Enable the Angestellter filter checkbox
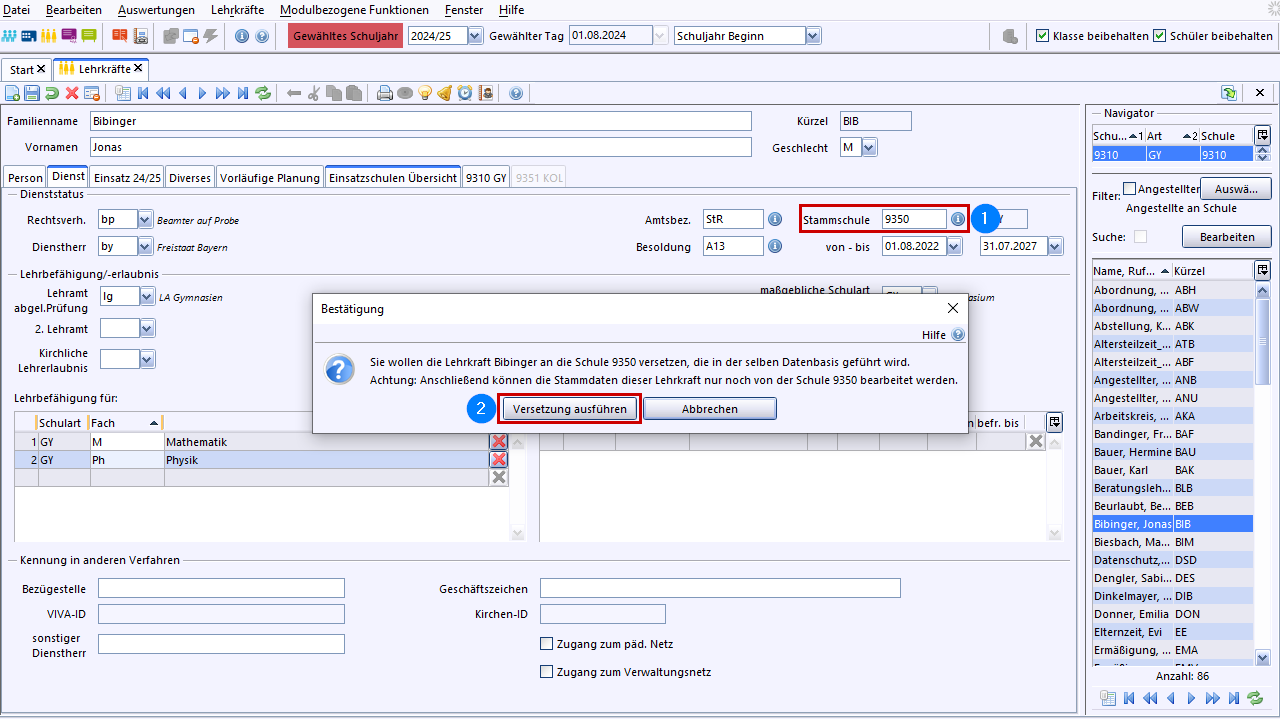The width and height of the screenshot is (1280, 720). coord(1130,188)
